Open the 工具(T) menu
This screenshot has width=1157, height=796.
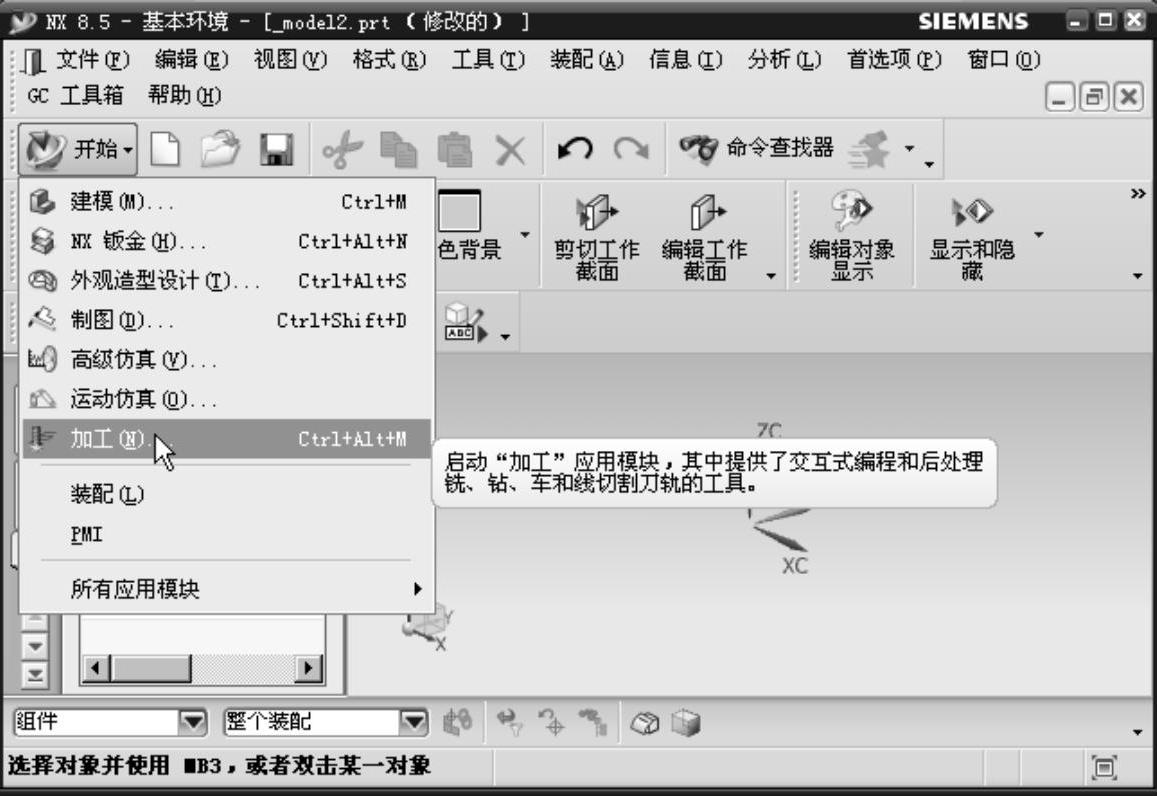point(488,60)
